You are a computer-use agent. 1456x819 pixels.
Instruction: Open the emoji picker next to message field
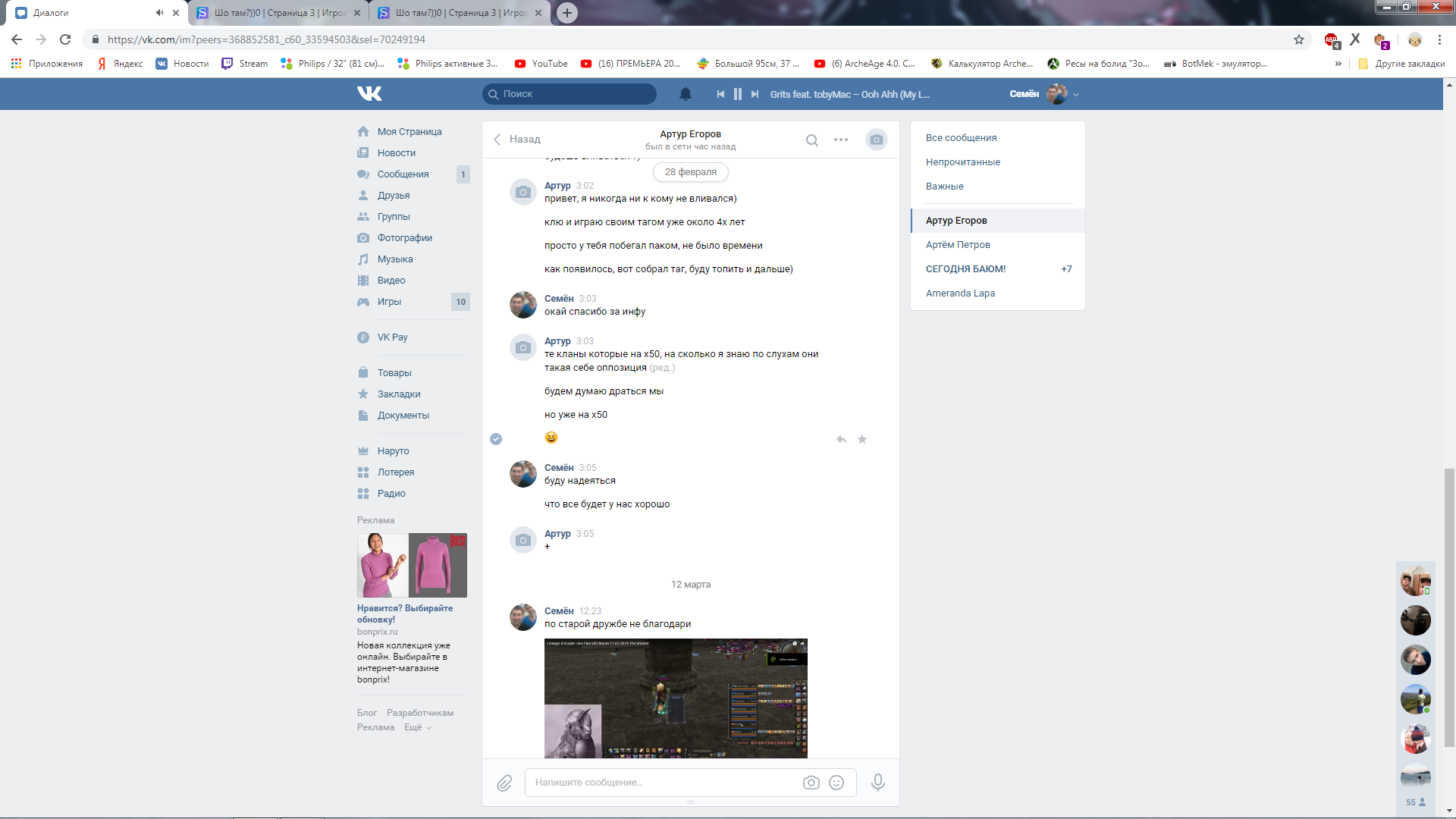[x=837, y=783]
